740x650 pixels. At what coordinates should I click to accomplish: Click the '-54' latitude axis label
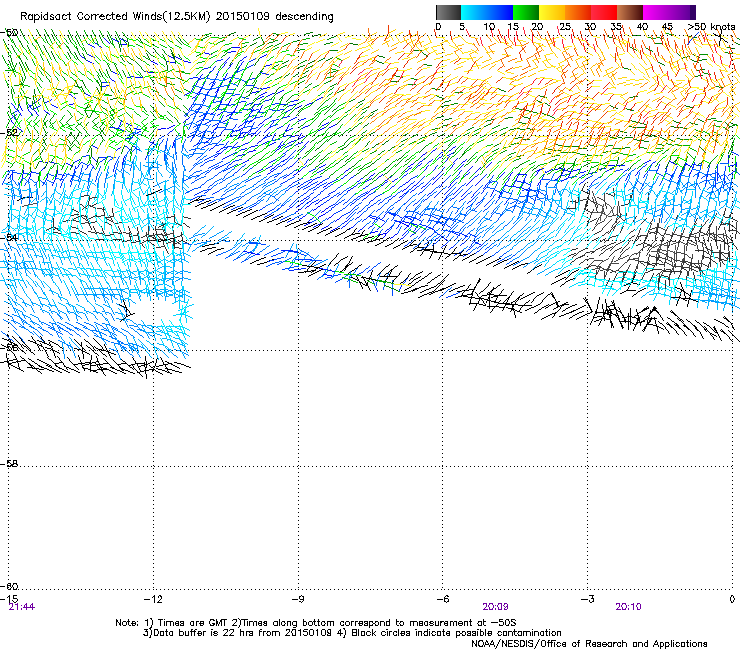[9, 237]
